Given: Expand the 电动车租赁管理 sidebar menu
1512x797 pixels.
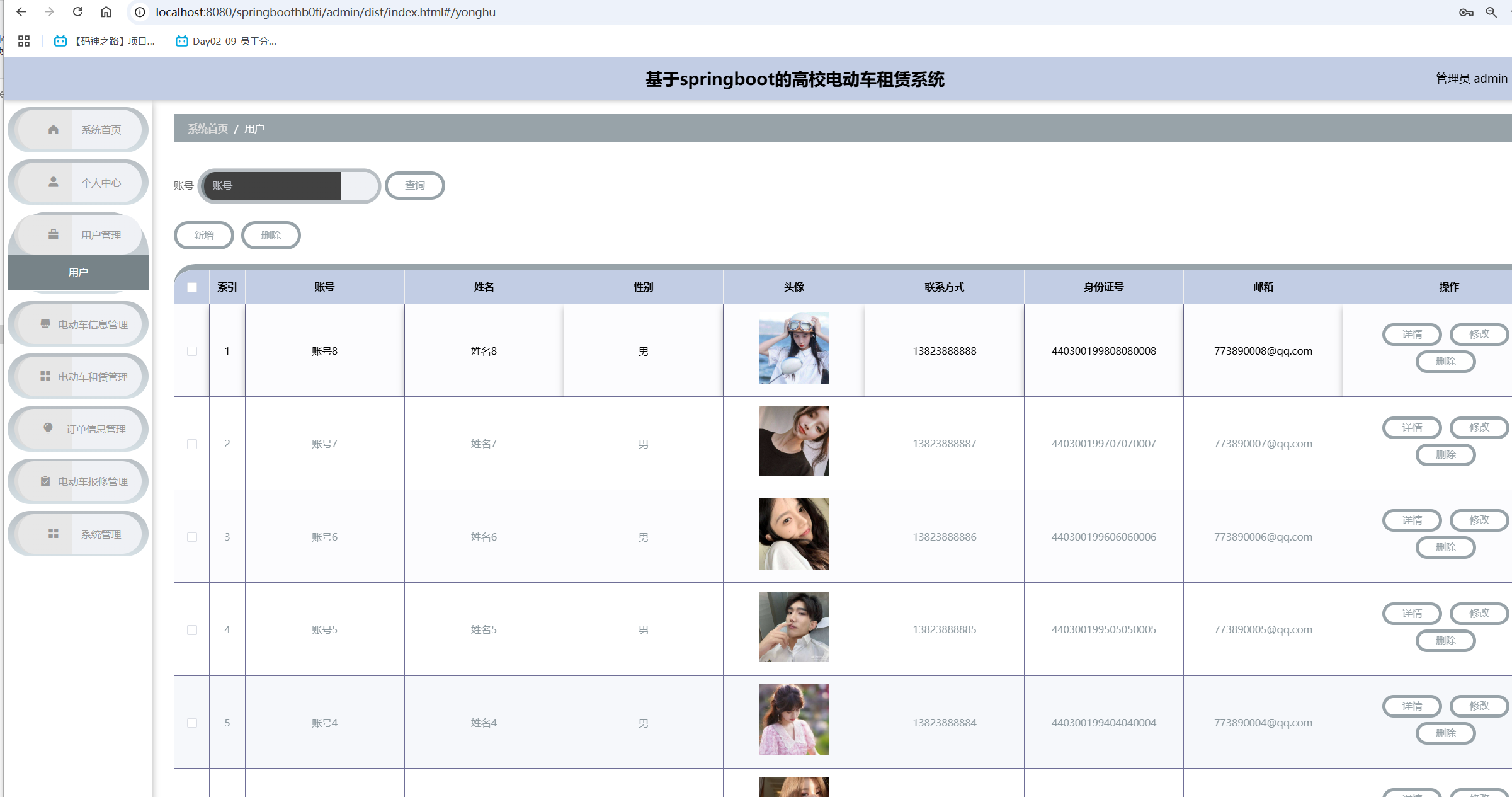Looking at the screenshot, I should pos(92,377).
